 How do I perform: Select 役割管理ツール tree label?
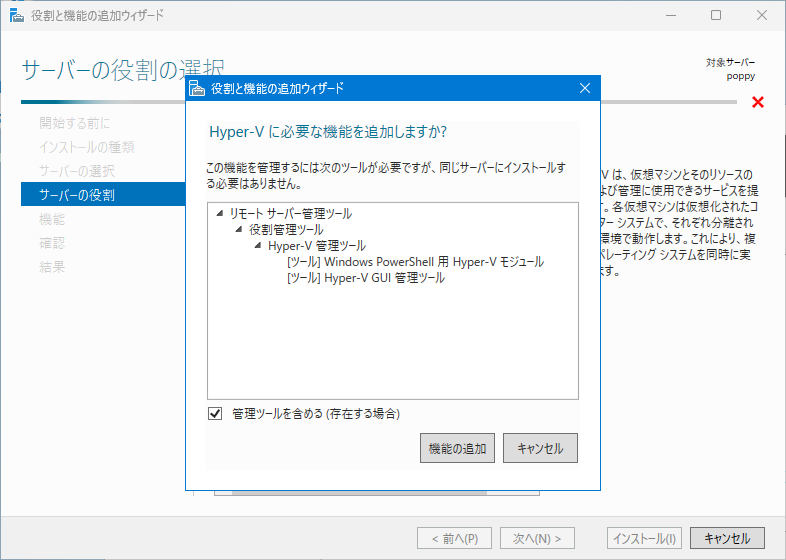(286, 230)
